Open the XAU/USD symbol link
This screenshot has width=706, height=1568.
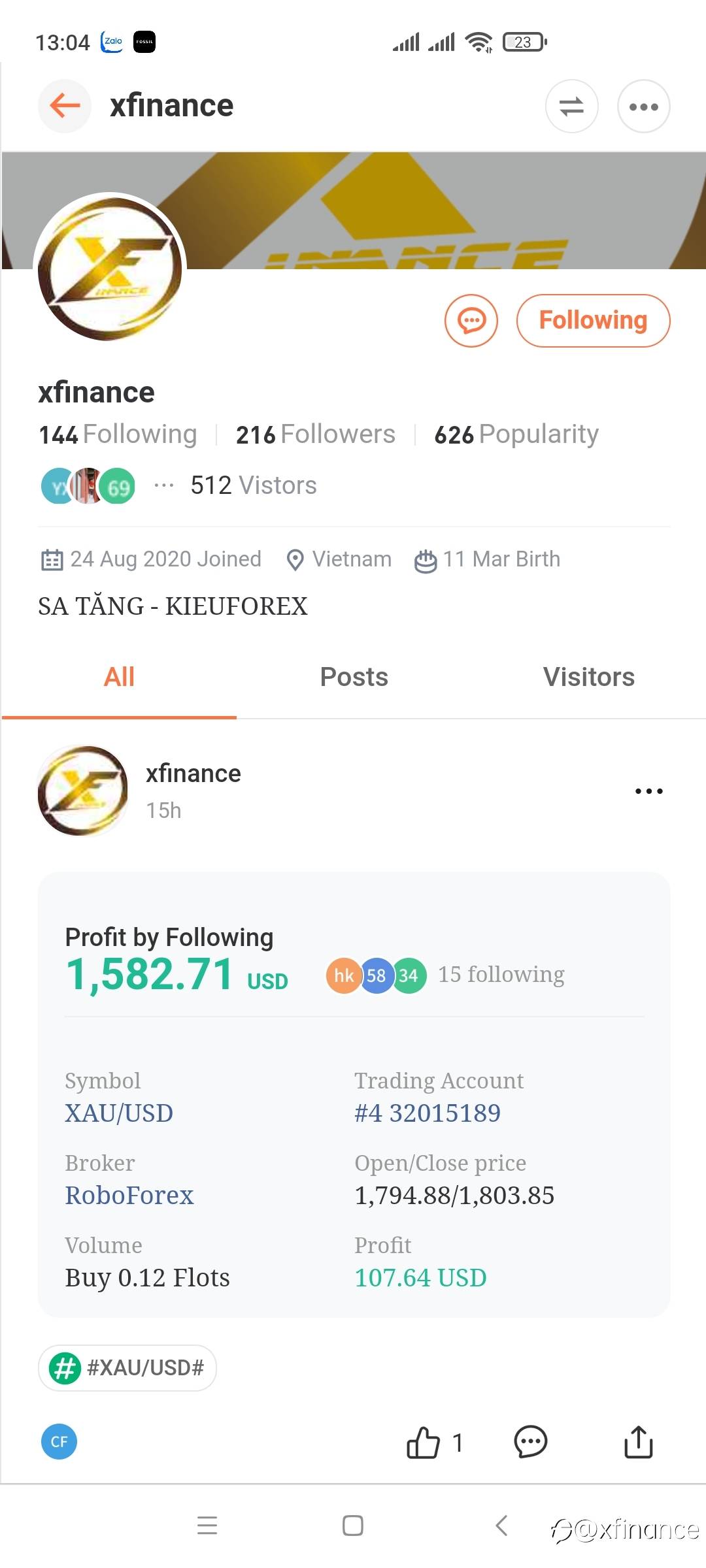(x=119, y=1113)
